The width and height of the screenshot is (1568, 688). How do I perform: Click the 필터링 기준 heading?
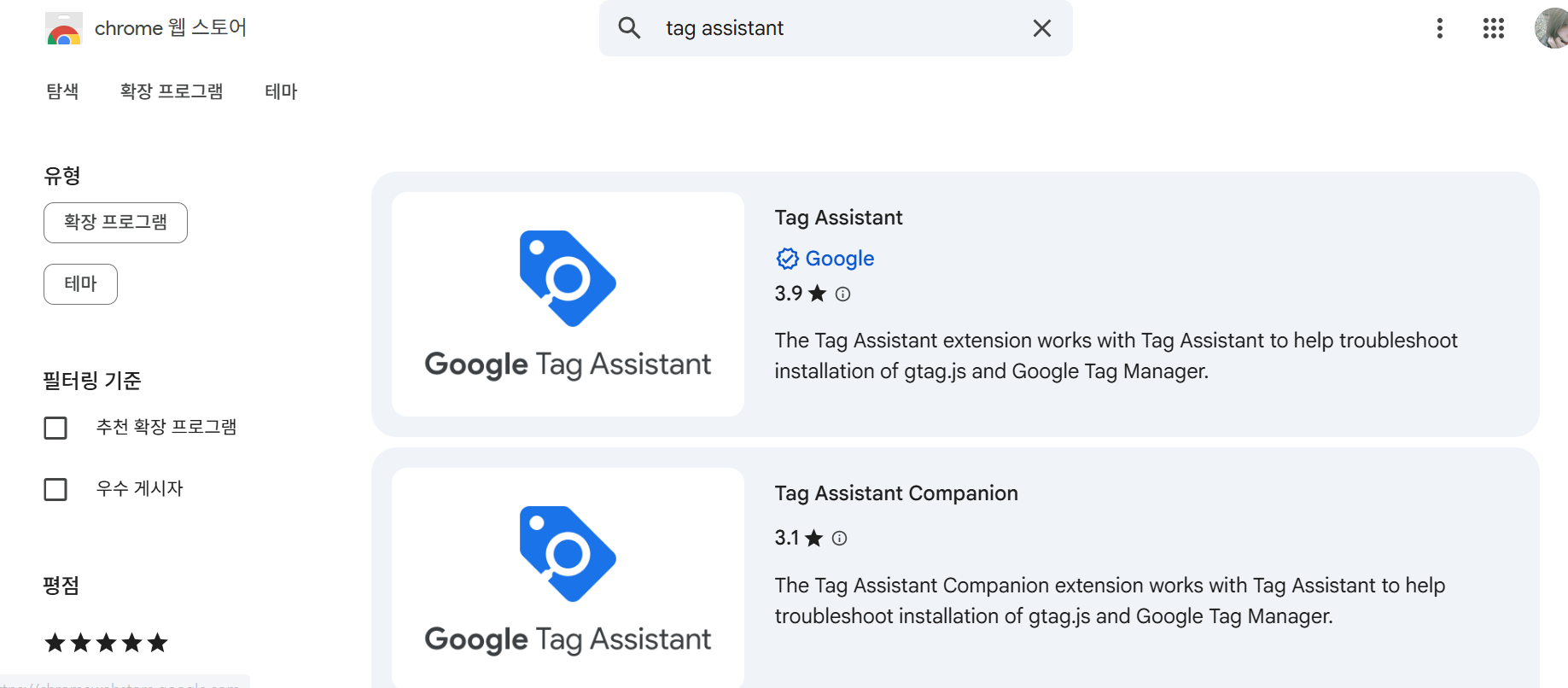(x=92, y=381)
